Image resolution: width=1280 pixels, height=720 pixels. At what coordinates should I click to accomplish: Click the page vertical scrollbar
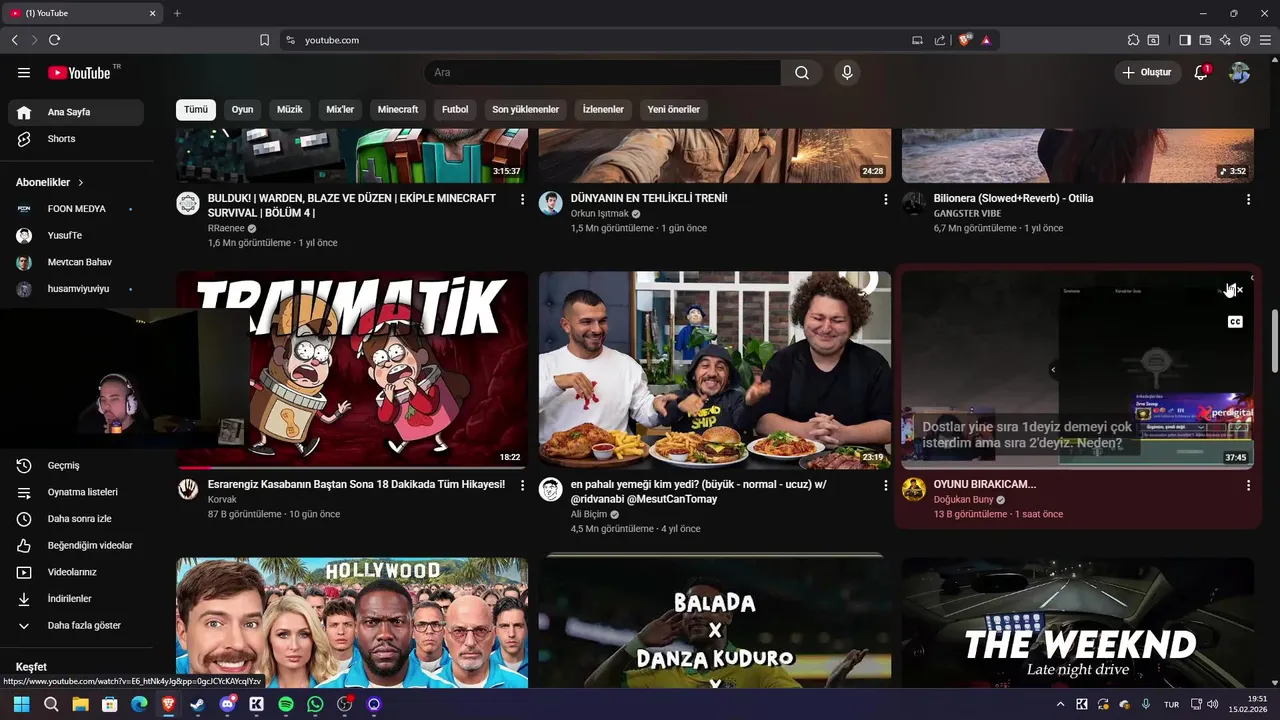[1274, 340]
